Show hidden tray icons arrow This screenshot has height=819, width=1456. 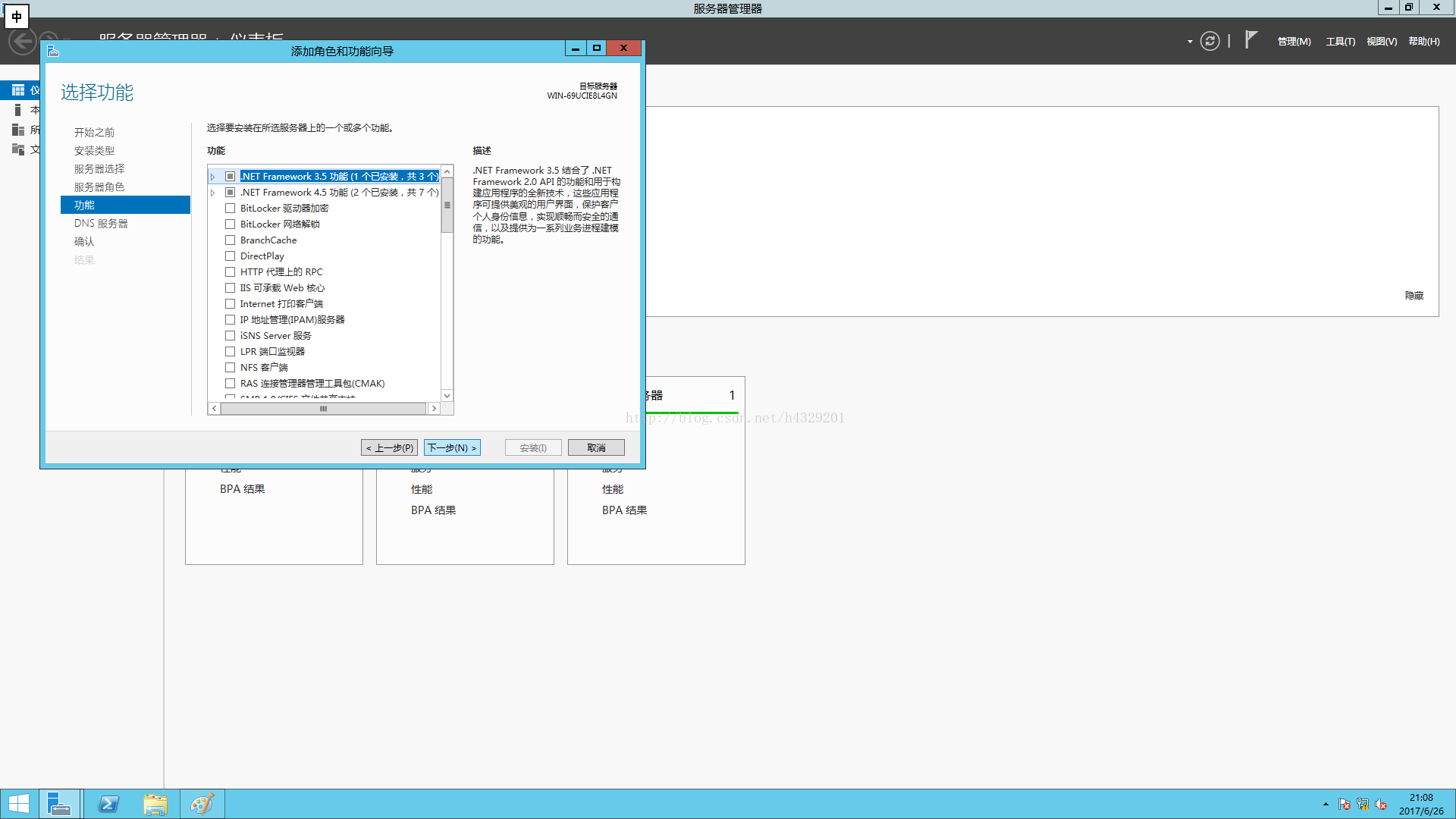(x=1326, y=804)
